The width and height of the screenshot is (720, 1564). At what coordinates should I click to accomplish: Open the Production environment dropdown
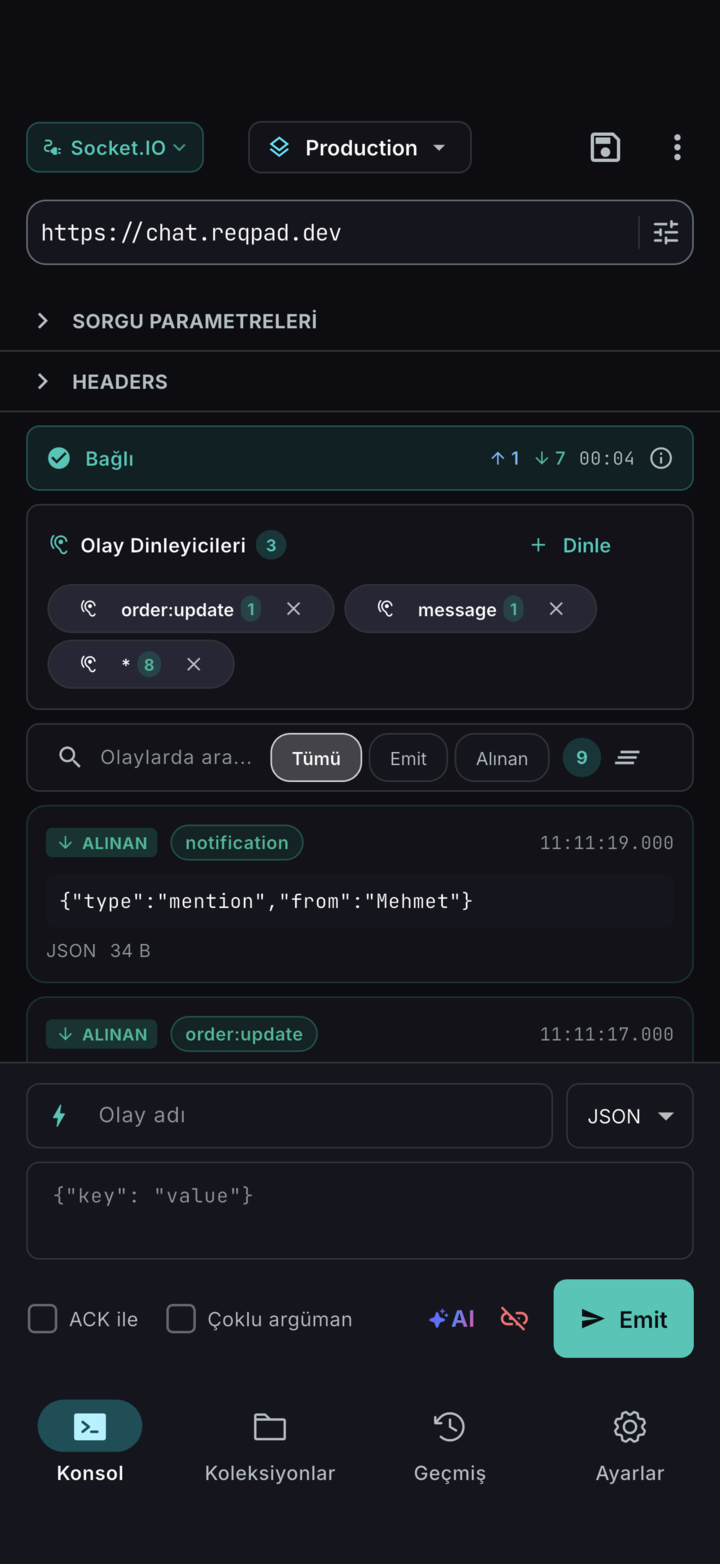360,148
